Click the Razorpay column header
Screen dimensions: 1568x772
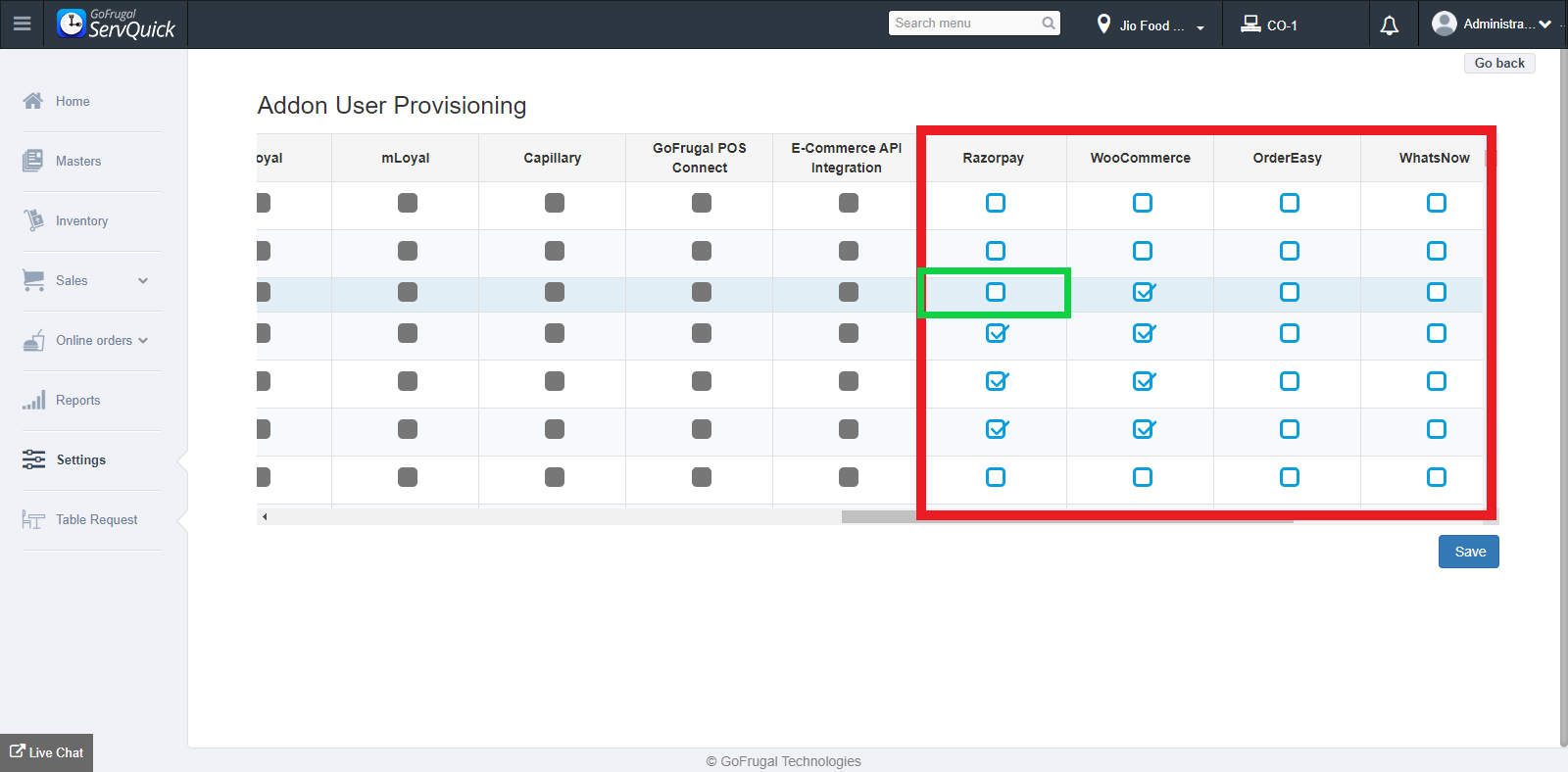[x=993, y=158]
